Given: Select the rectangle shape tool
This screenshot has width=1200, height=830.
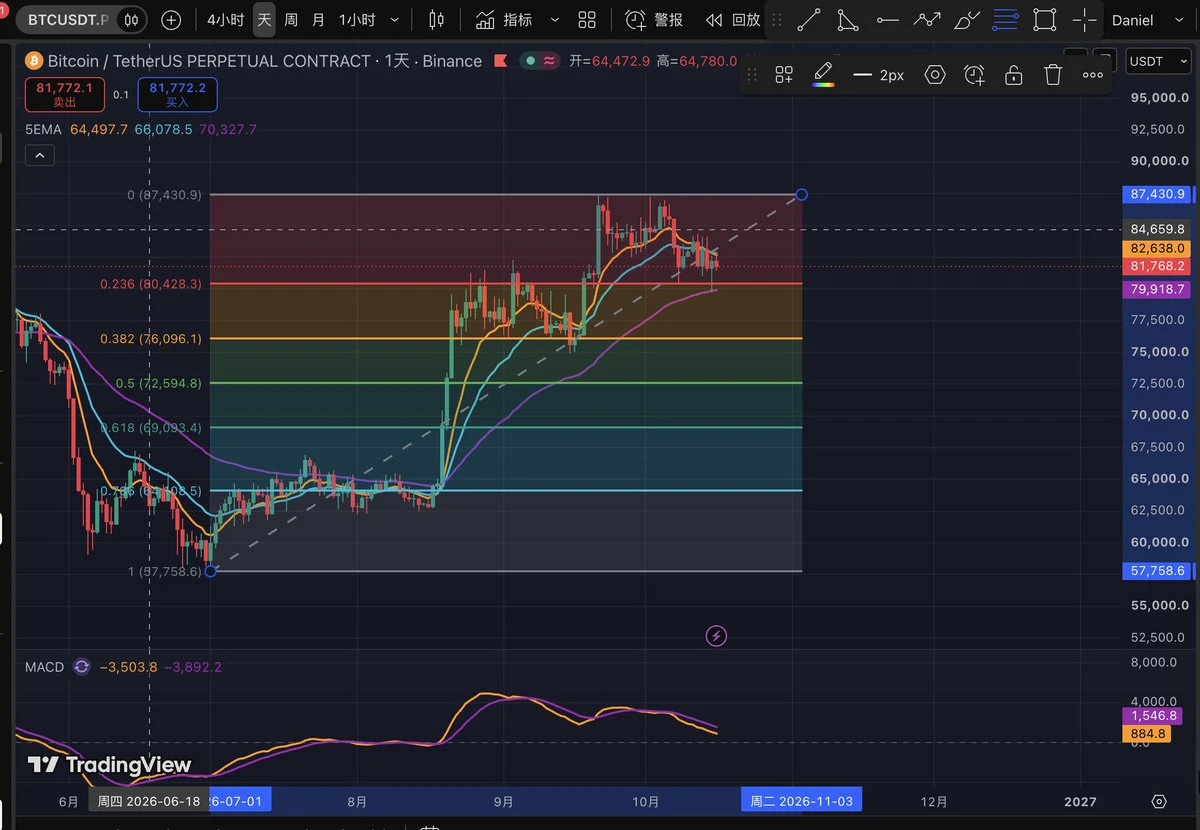Looking at the screenshot, I should pyautogui.click(x=1045, y=20).
